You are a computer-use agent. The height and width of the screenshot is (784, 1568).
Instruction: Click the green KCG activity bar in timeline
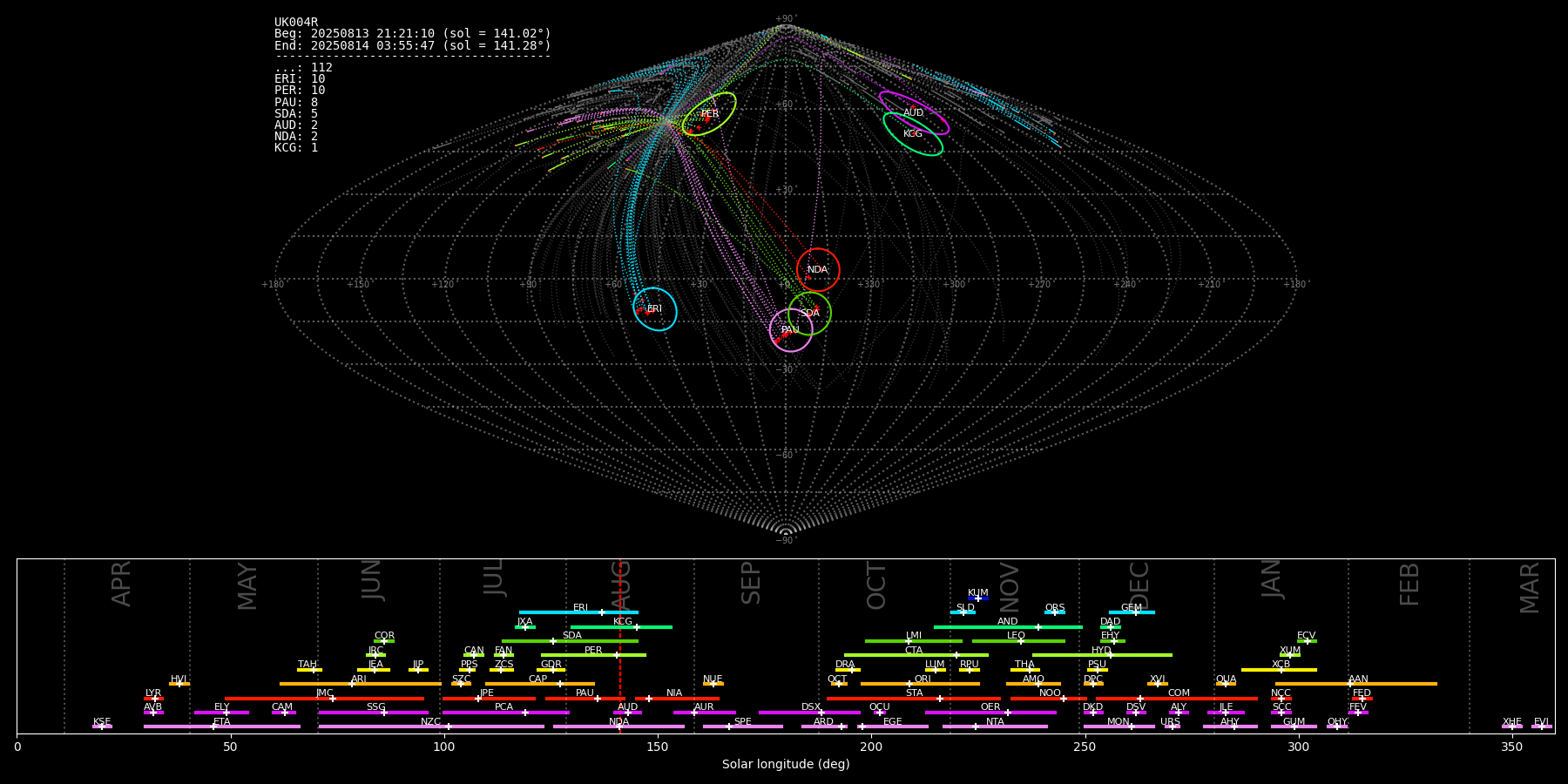[x=621, y=627]
